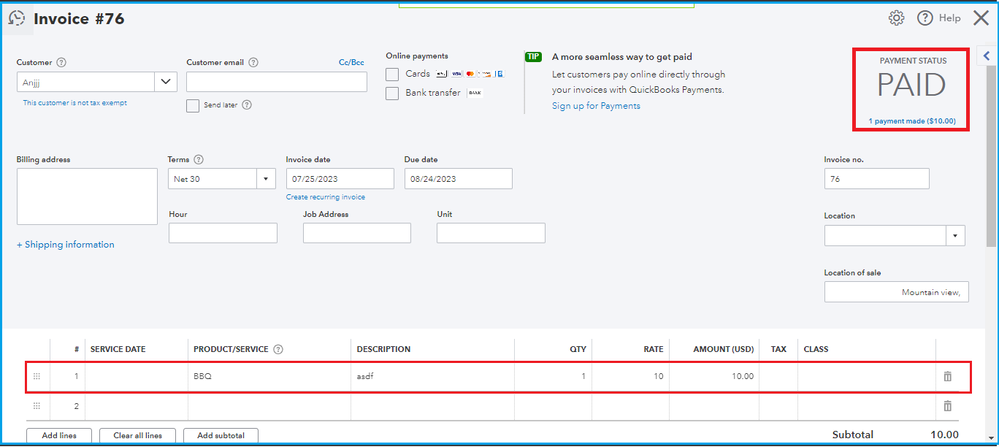Grab the drag handle of line 2
The height and width of the screenshot is (447, 999).
click(36, 406)
